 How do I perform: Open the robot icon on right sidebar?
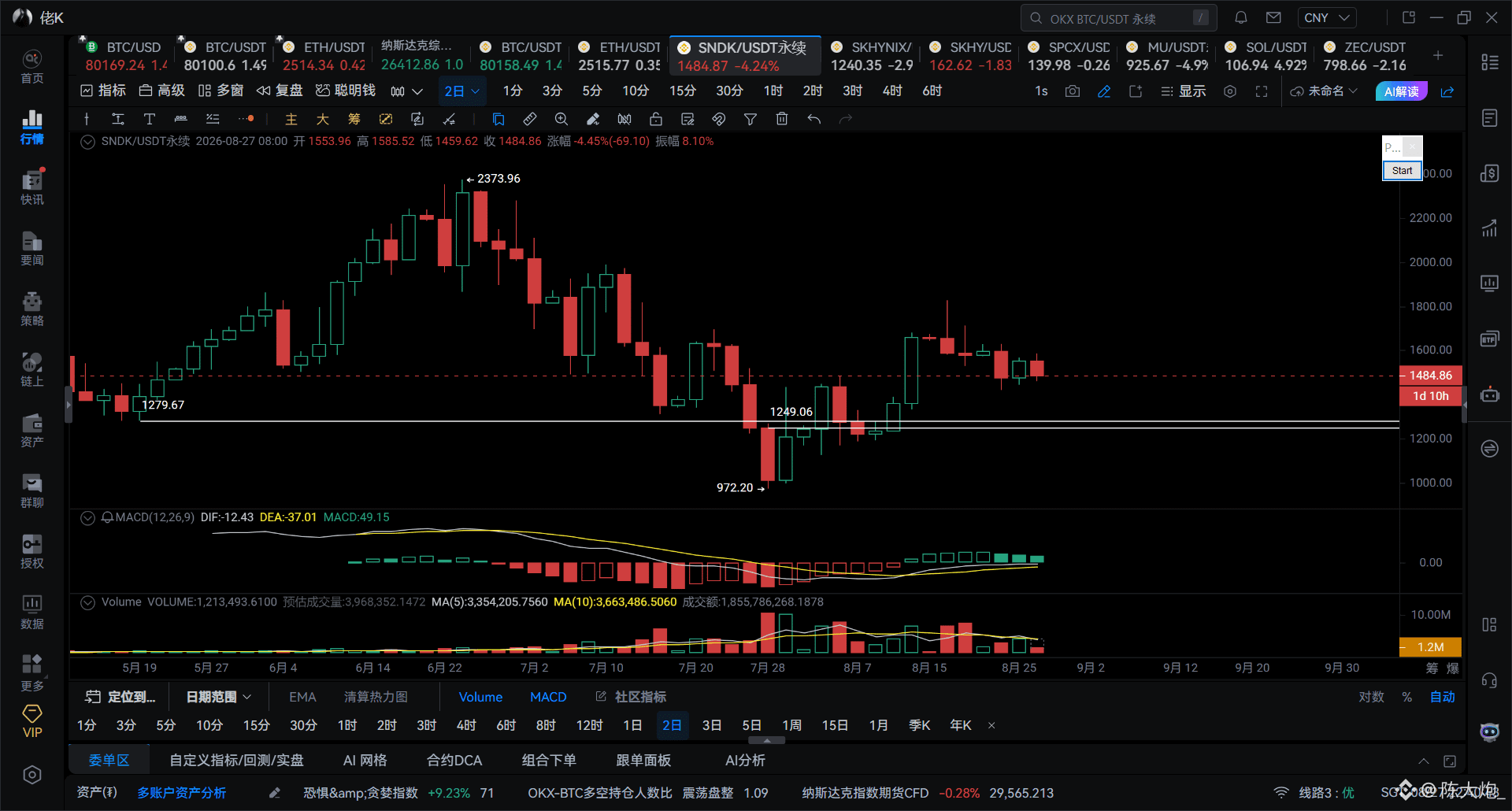tap(1489, 394)
